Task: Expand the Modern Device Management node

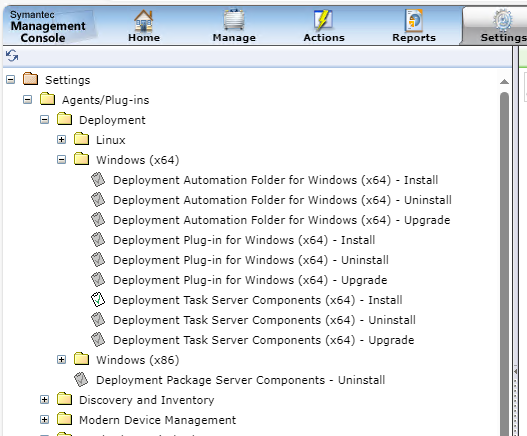Action: 44,420
